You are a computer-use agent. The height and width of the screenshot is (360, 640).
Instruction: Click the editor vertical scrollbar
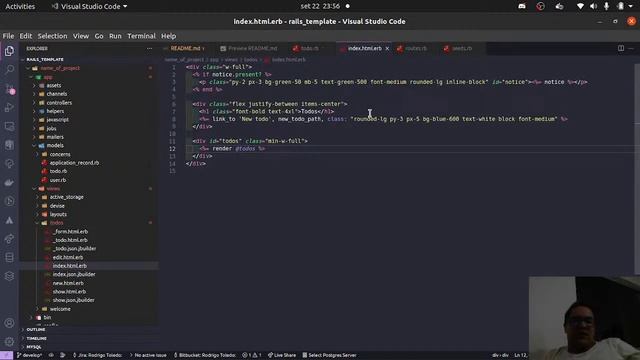tap(637, 169)
